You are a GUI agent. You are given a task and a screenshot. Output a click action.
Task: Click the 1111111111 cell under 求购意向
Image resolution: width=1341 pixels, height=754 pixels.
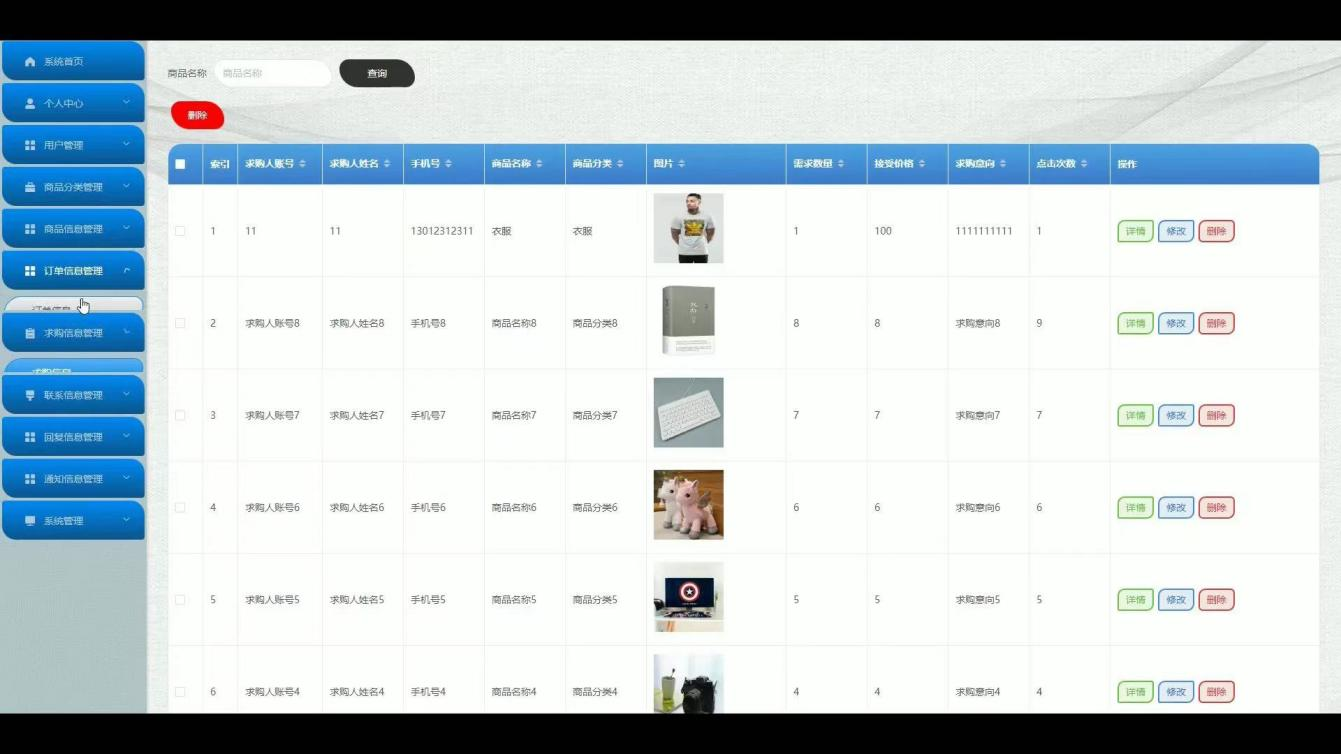pyautogui.click(x=984, y=231)
